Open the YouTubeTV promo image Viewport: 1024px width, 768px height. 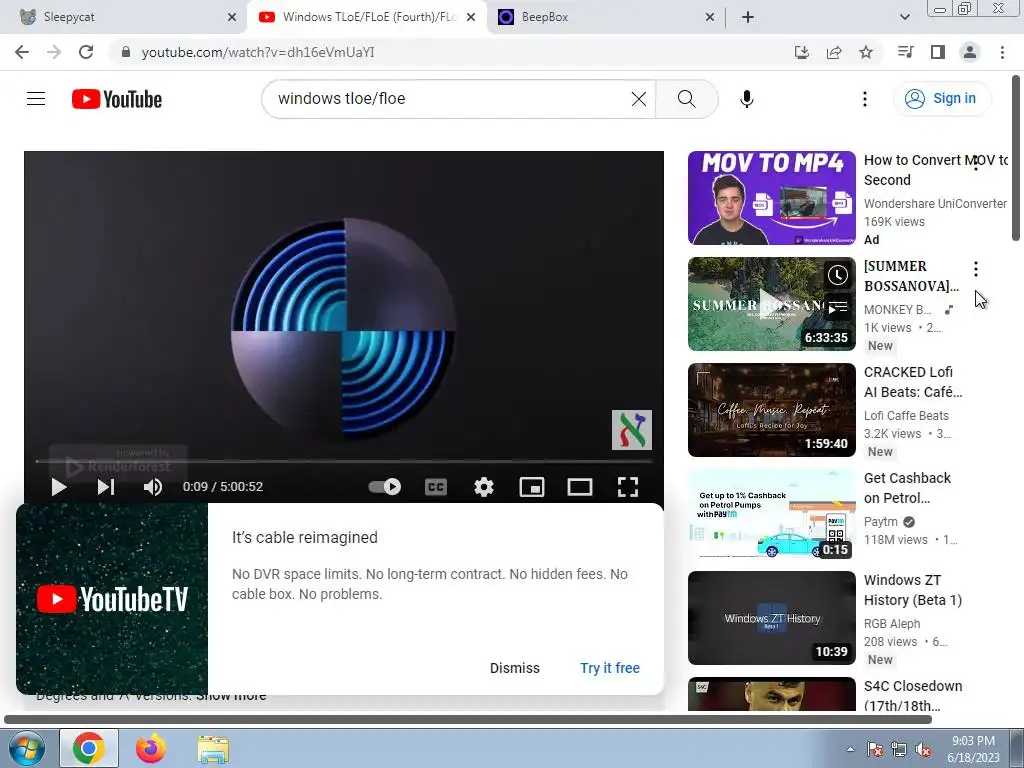point(112,599)
